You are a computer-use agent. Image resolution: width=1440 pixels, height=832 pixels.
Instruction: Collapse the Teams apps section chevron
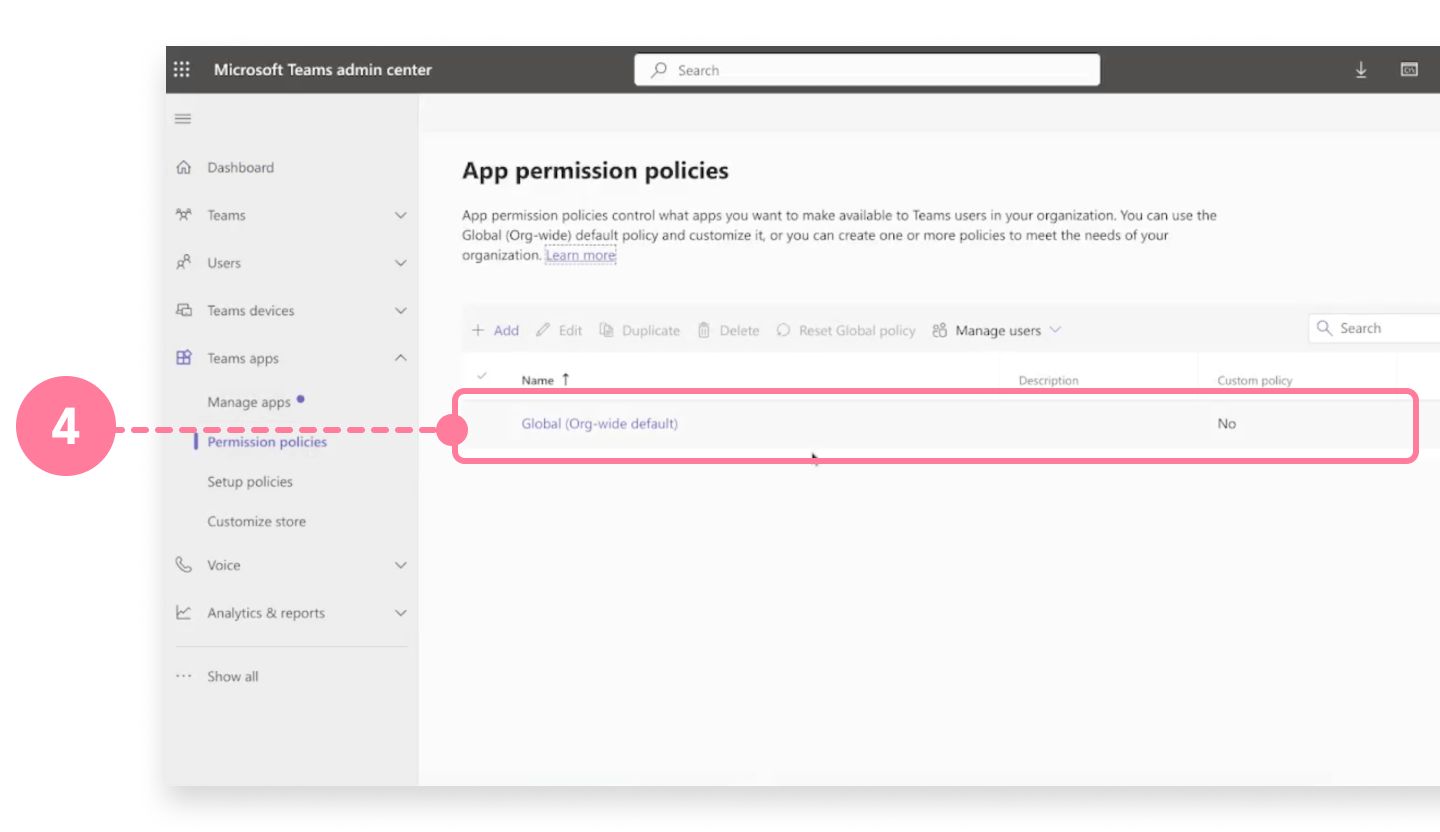401,358
